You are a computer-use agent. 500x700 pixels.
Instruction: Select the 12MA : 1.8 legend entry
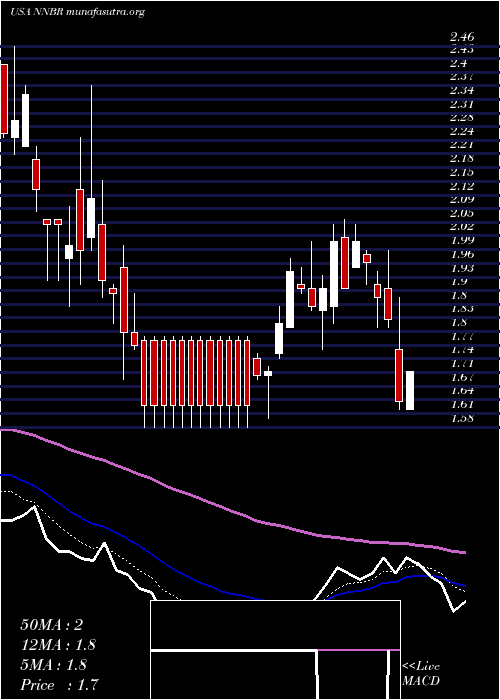[x=58, y=645]
